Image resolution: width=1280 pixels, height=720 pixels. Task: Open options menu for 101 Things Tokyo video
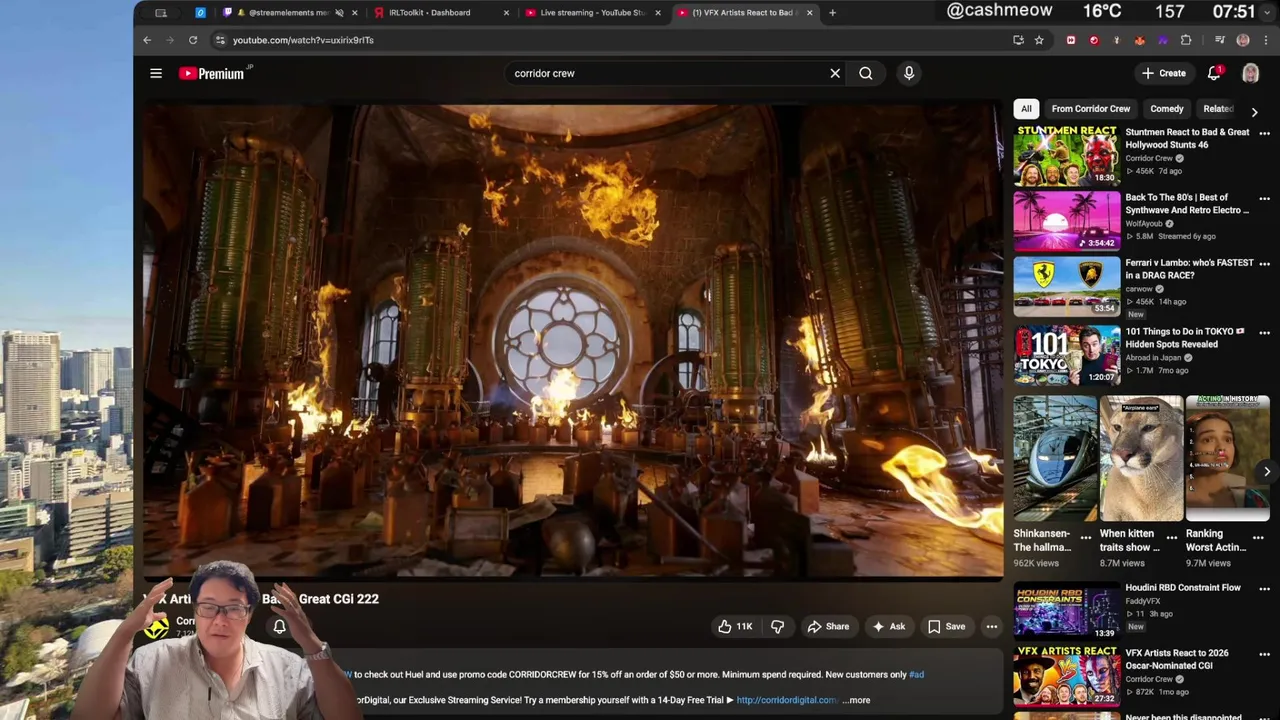1265,332
